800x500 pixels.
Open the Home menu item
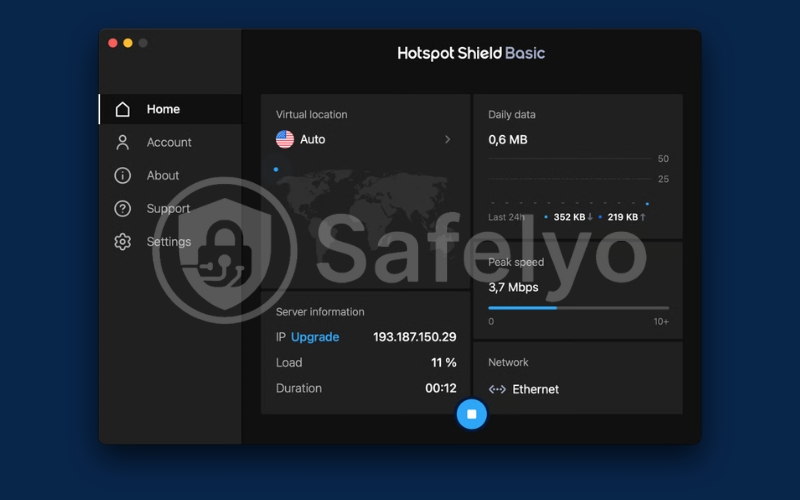coord(170,109)
